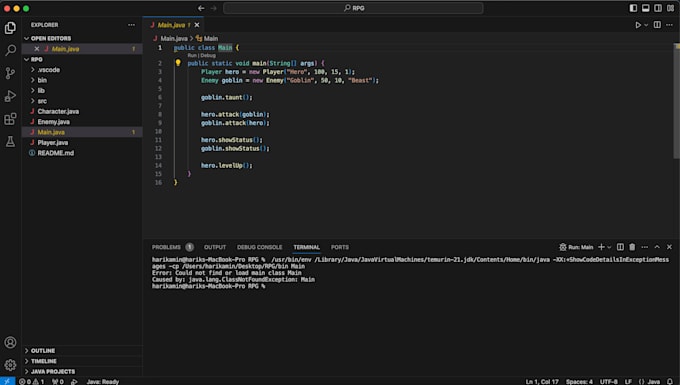Screen dimensions: 680x385
Task: Select the Run: Main terminal entry
Action: [x=576, y=247]
